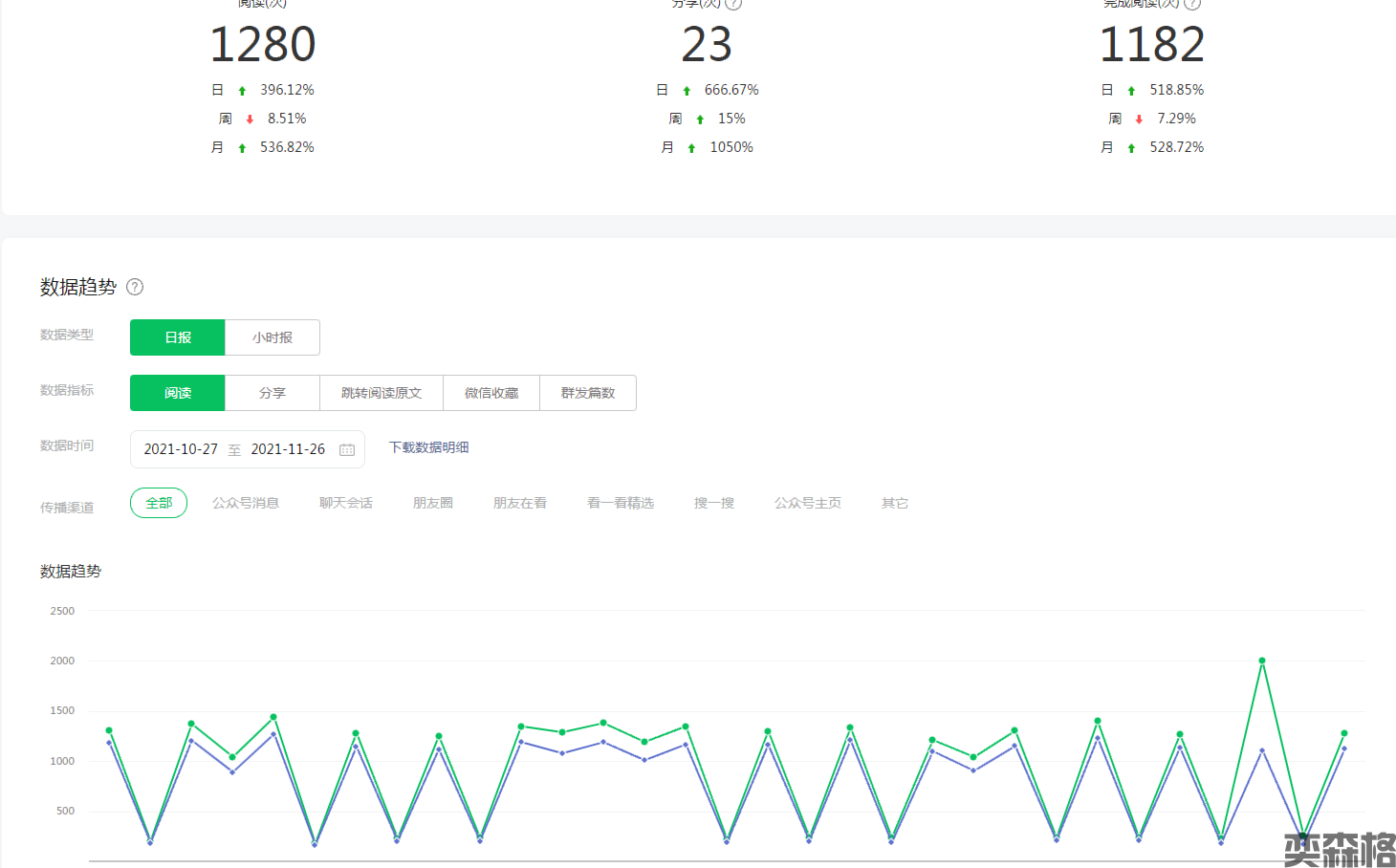Filter by 看一看精选 channel
Image resolution: width=1396 pixels, height=868 pixels.
tap(621, 503)
